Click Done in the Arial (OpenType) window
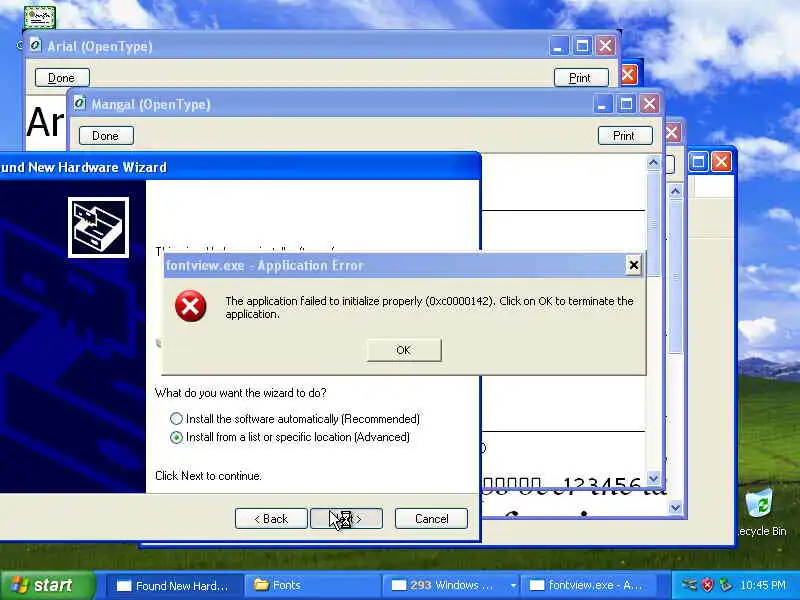The image size is (800, 600). (x=62, y=78)
